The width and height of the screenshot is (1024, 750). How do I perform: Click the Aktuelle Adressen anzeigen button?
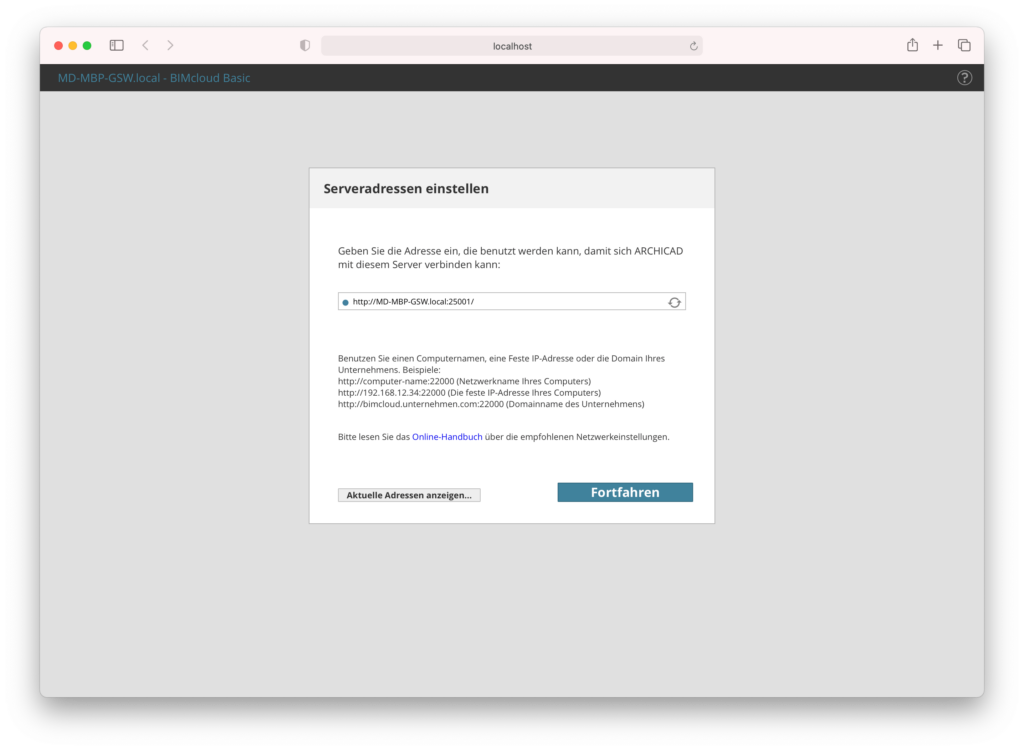pyautogui.click(x=409, y=494)
